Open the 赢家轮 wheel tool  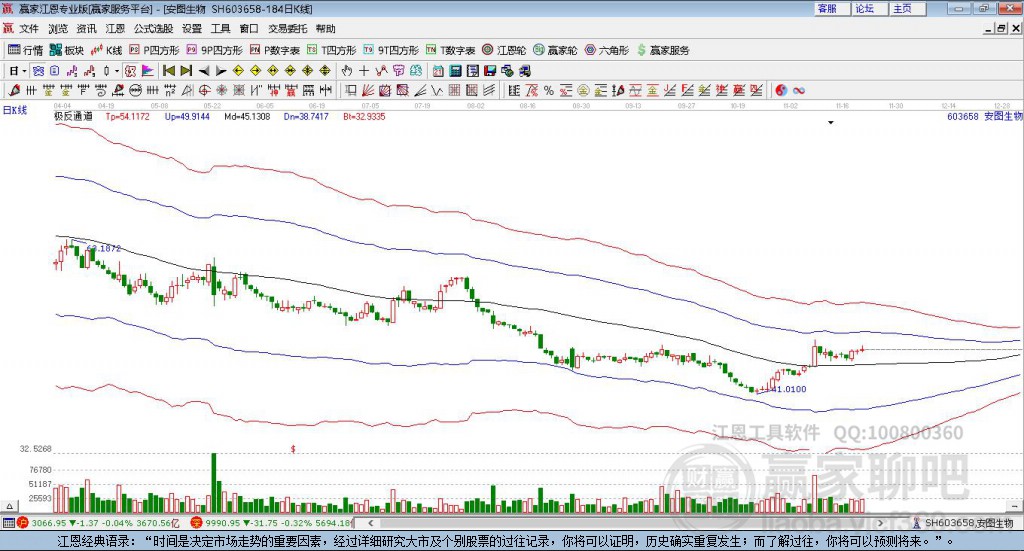tap(555, 50)
